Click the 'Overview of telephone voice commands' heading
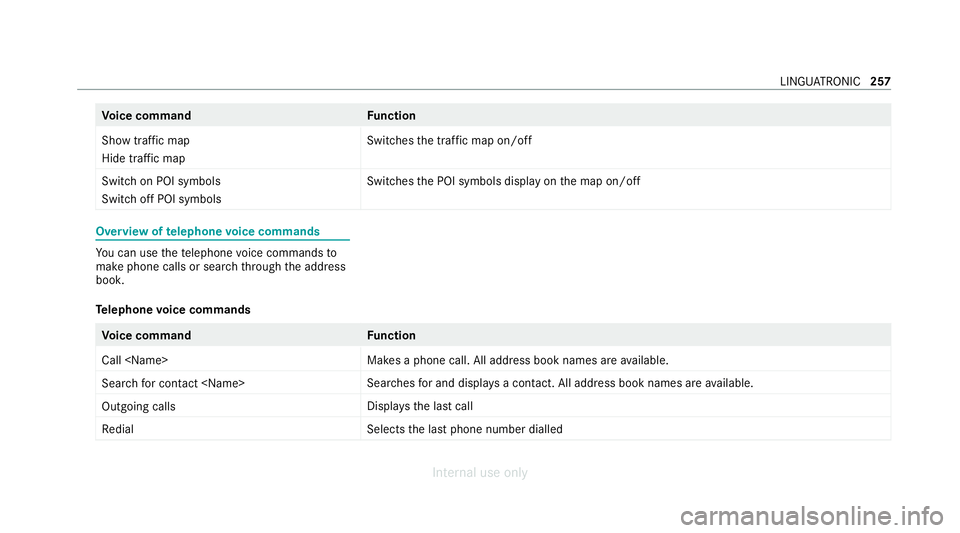The width and height of the screenshot is (960, 533). click(x=208, y=231)
